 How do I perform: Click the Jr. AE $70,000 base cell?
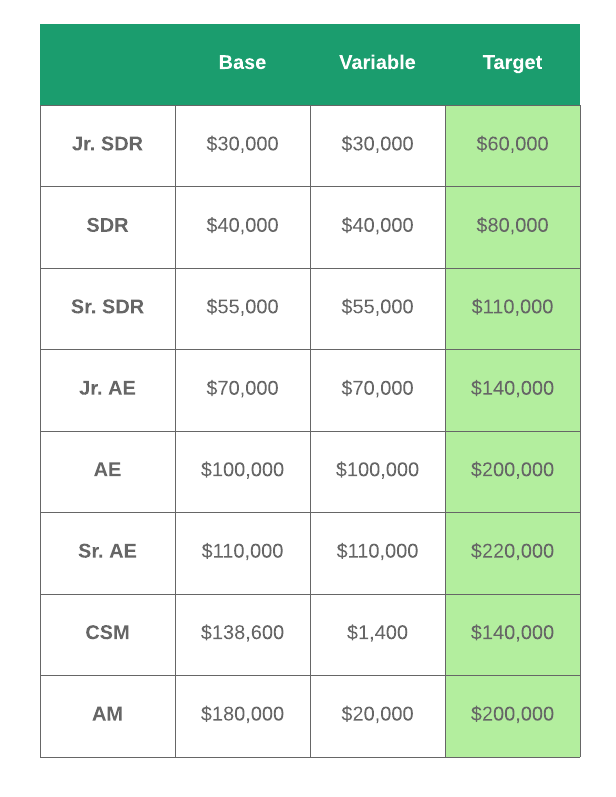242,389
